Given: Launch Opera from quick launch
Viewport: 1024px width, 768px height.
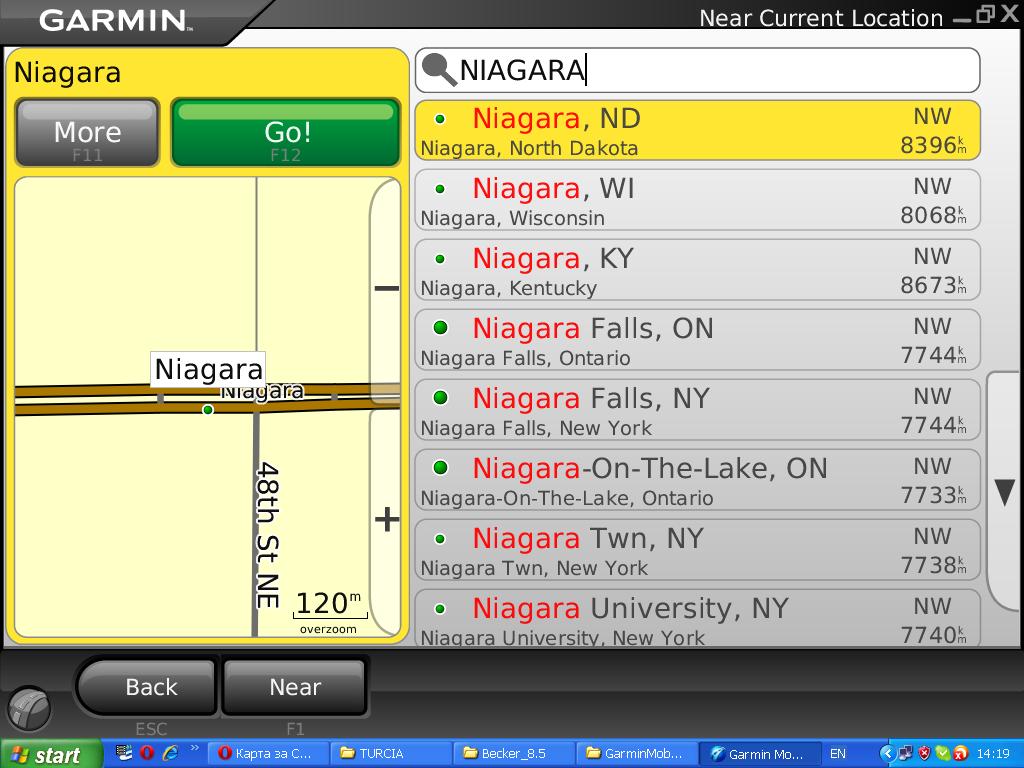Looking at the screenshot, I should (x=147, y=753).
